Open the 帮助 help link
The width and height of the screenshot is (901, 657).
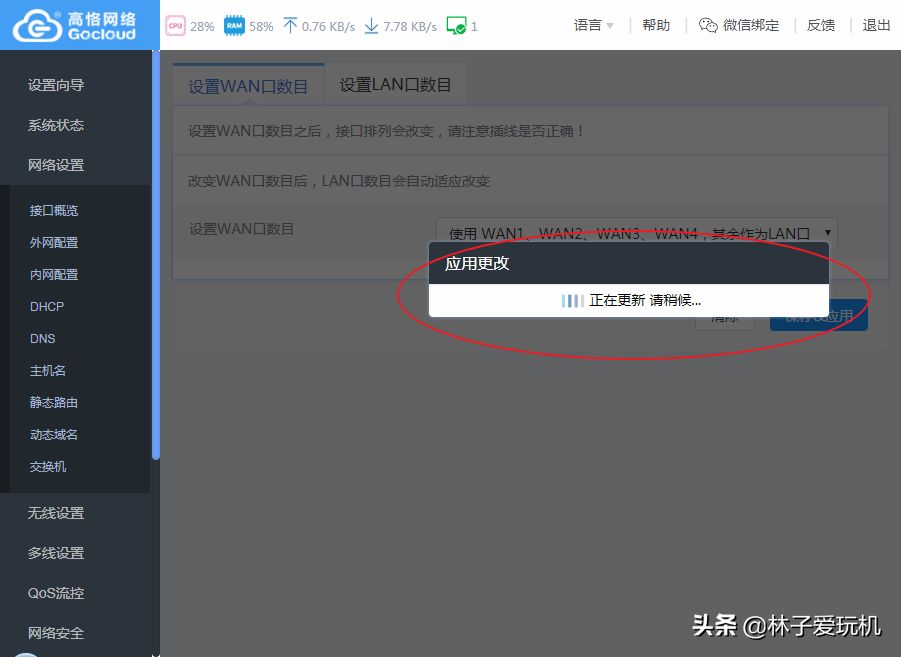coord(656,26)
